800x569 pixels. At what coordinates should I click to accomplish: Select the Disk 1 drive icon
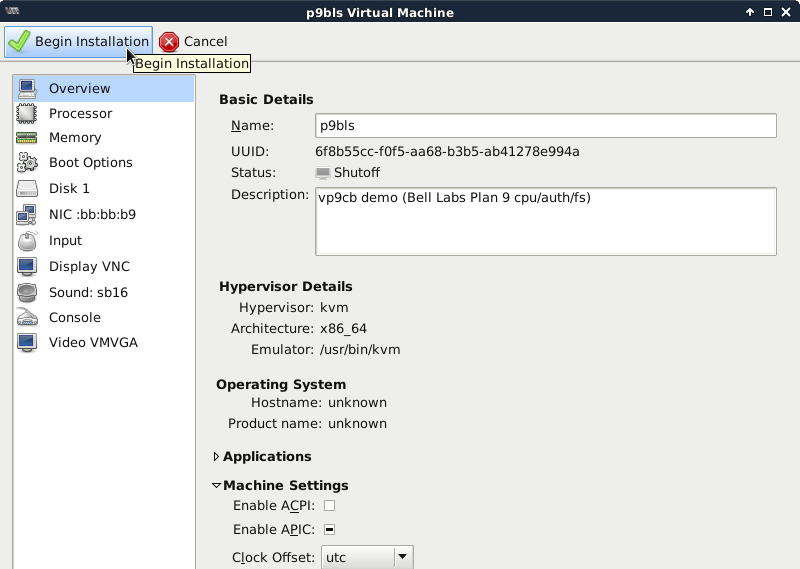(x=27, y=188)
